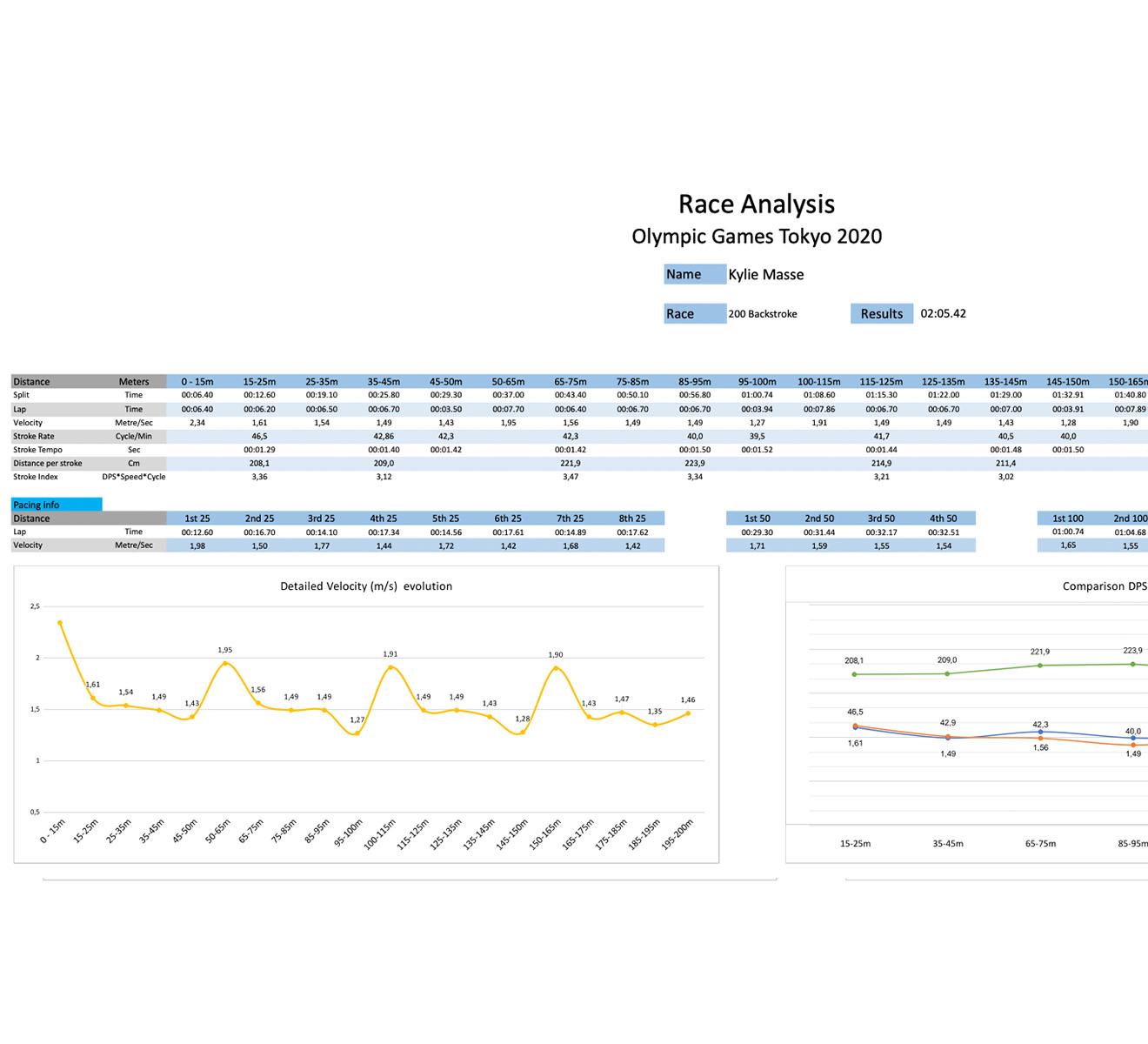This screenshot has width=1148, height=1044.
Task: Select the 200 Backstroke race cell
Action: click(763, 314)
